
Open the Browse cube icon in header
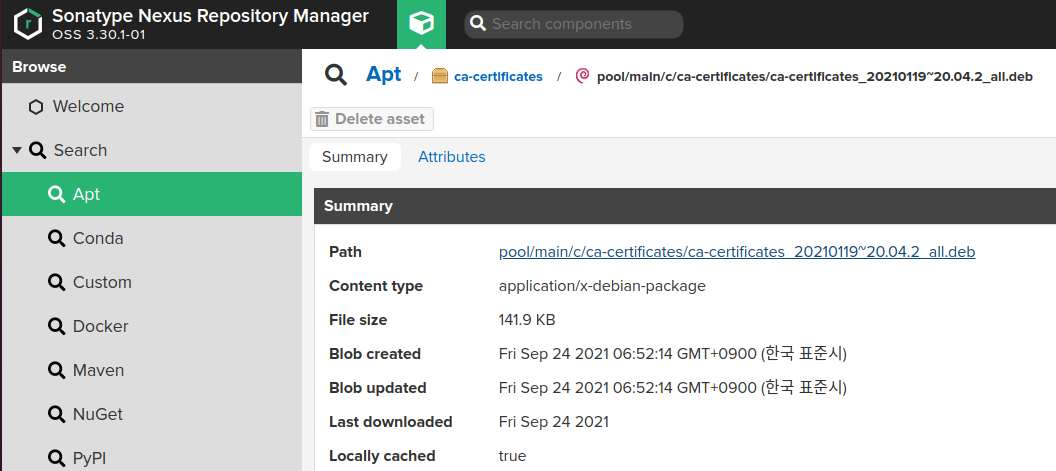(x=422, y=24)
